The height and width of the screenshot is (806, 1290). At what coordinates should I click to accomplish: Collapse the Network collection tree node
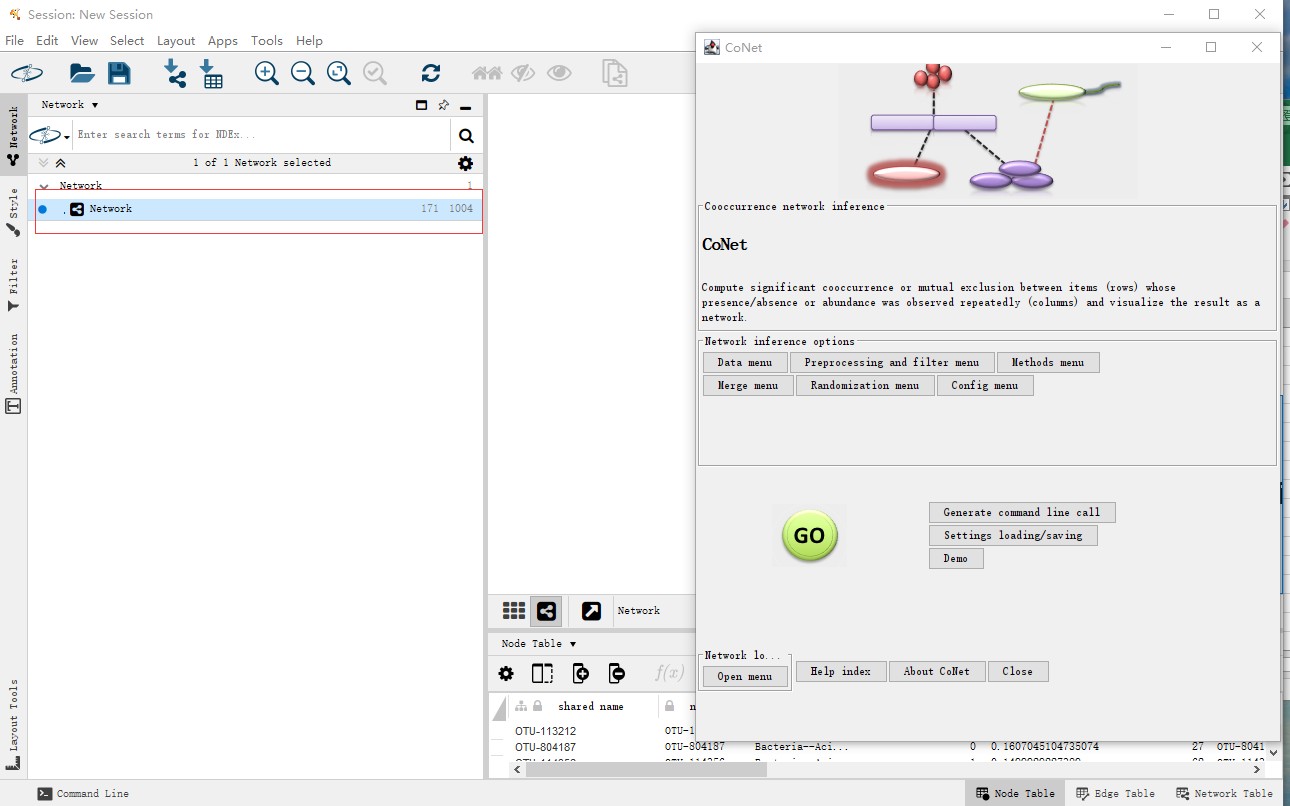44,186
